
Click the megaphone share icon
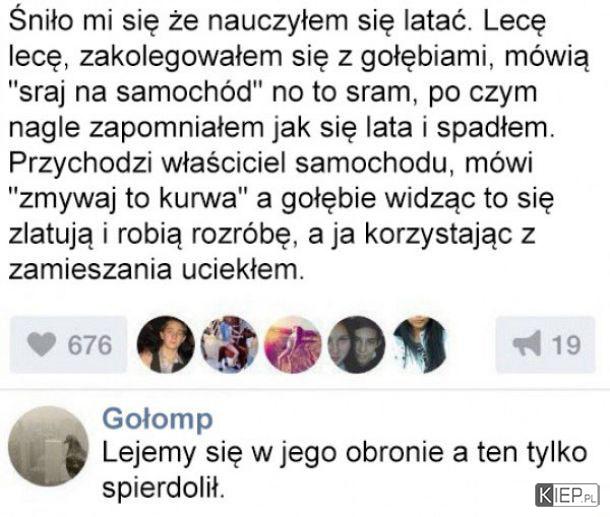coord(527,343)
